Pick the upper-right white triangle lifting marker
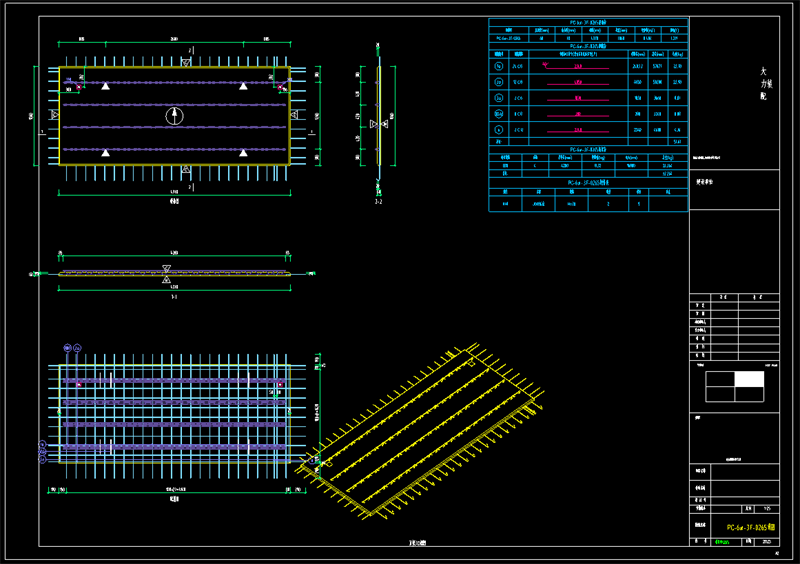Screen dimensions: 800x564 coord(243,86)
